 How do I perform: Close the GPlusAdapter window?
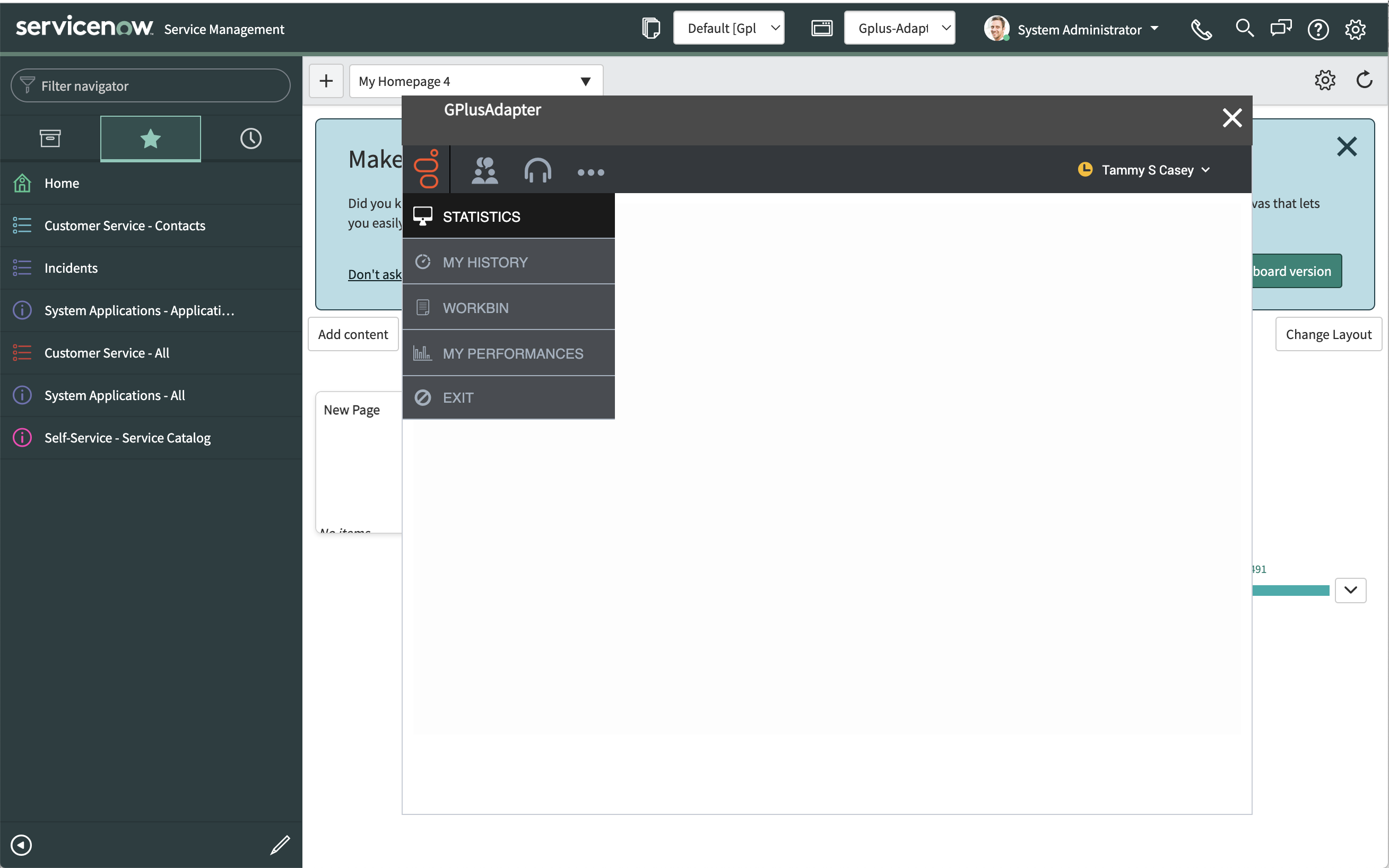(x=1232, y=118)
